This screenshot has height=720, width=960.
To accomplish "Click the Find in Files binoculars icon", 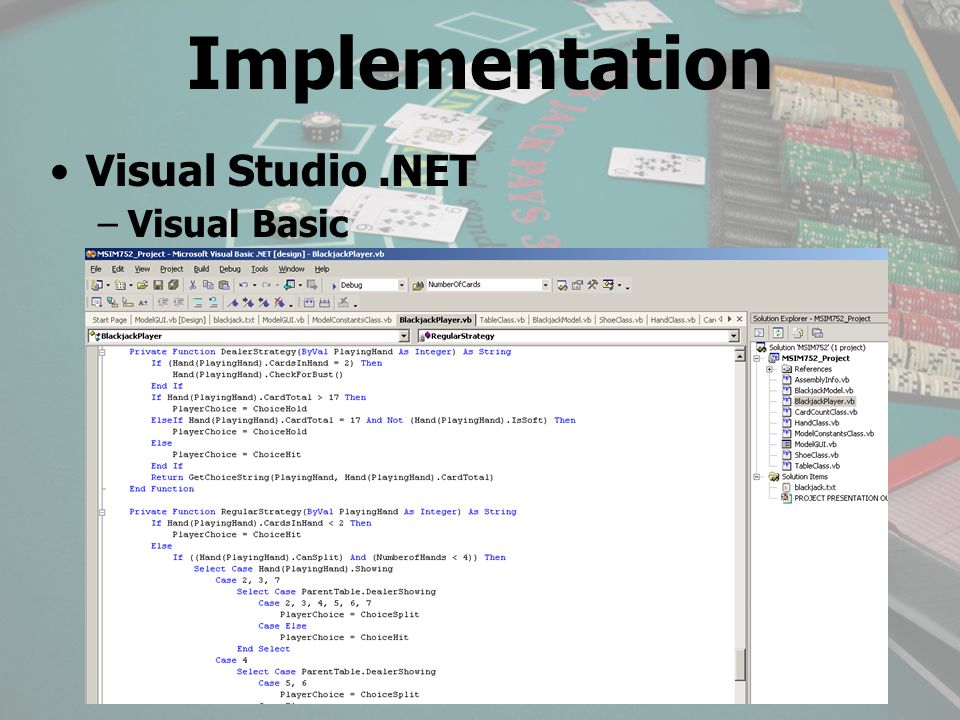I will (418, 285).
